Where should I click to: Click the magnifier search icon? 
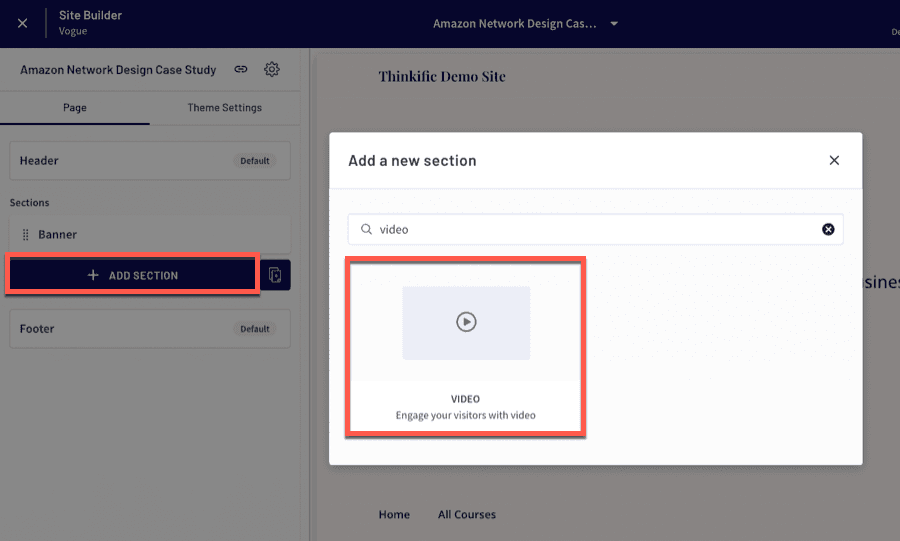(x=366, y=229)
